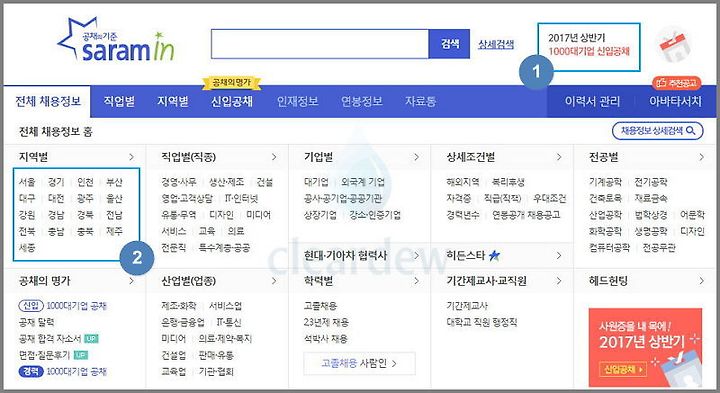Open 기간제교사 link

click(467, 306)
